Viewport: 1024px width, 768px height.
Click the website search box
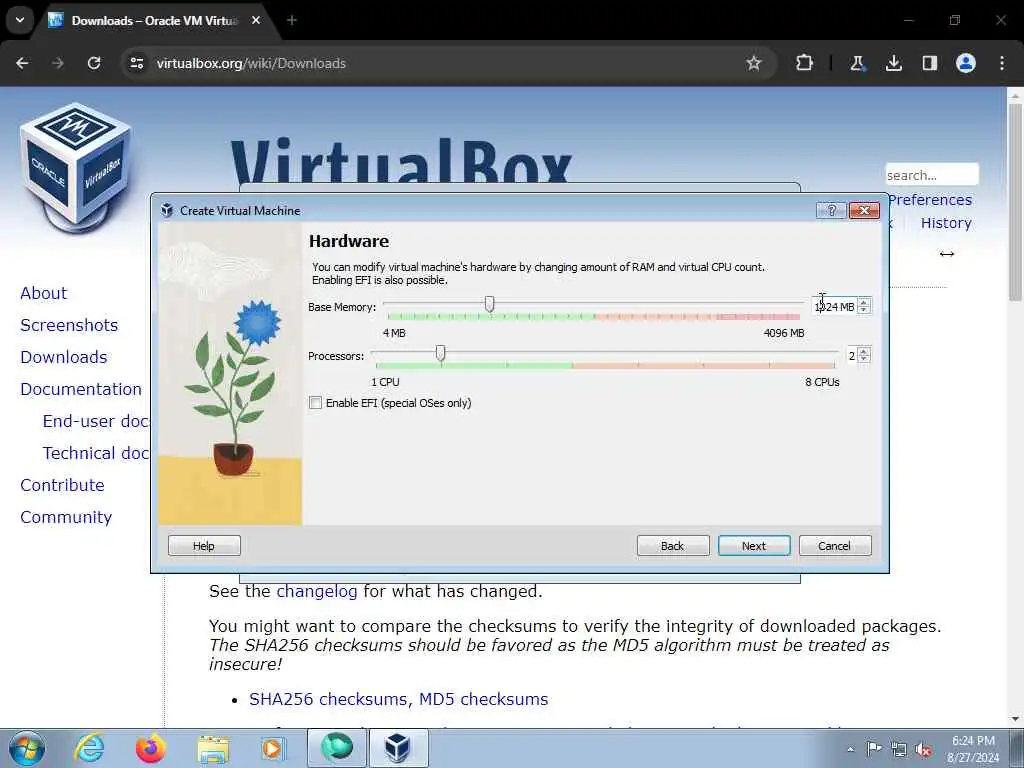pyautogui.click(x=932, y=175)
